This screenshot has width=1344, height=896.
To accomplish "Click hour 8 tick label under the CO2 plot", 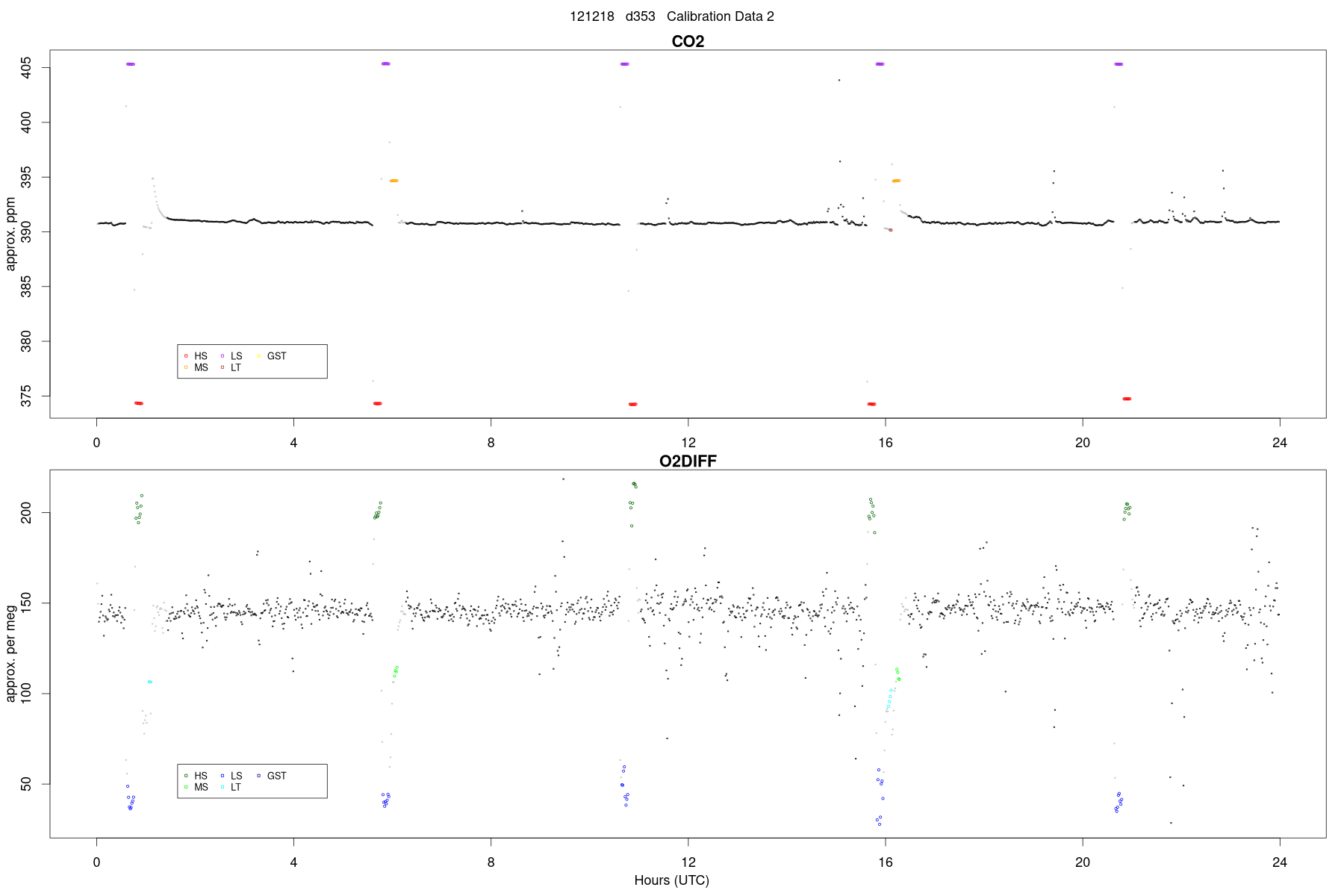I will click(491, 443).
